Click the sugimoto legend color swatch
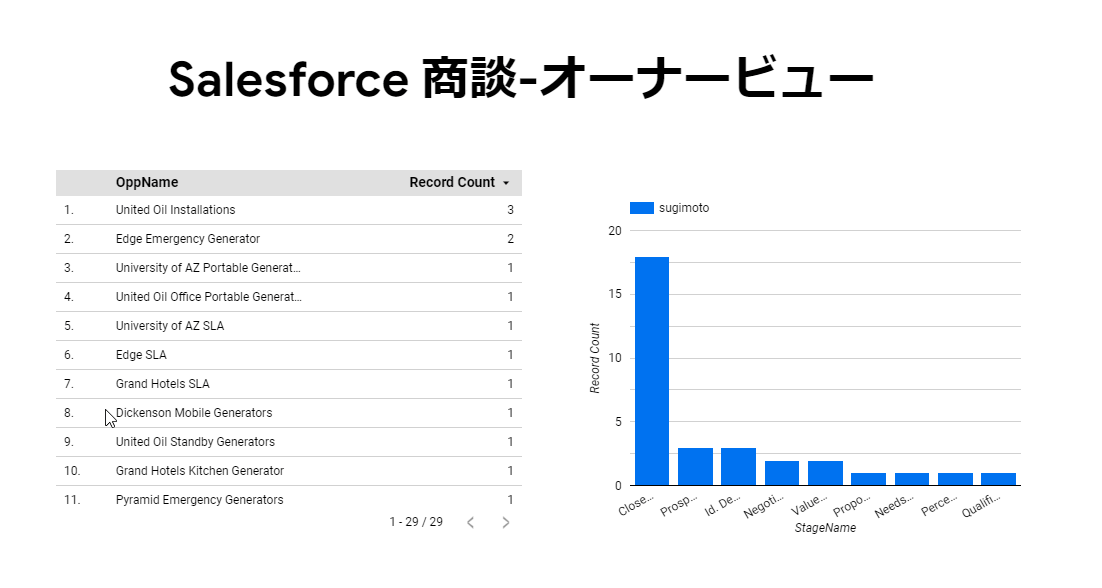 pyautogui.click(x=642, y=208)
